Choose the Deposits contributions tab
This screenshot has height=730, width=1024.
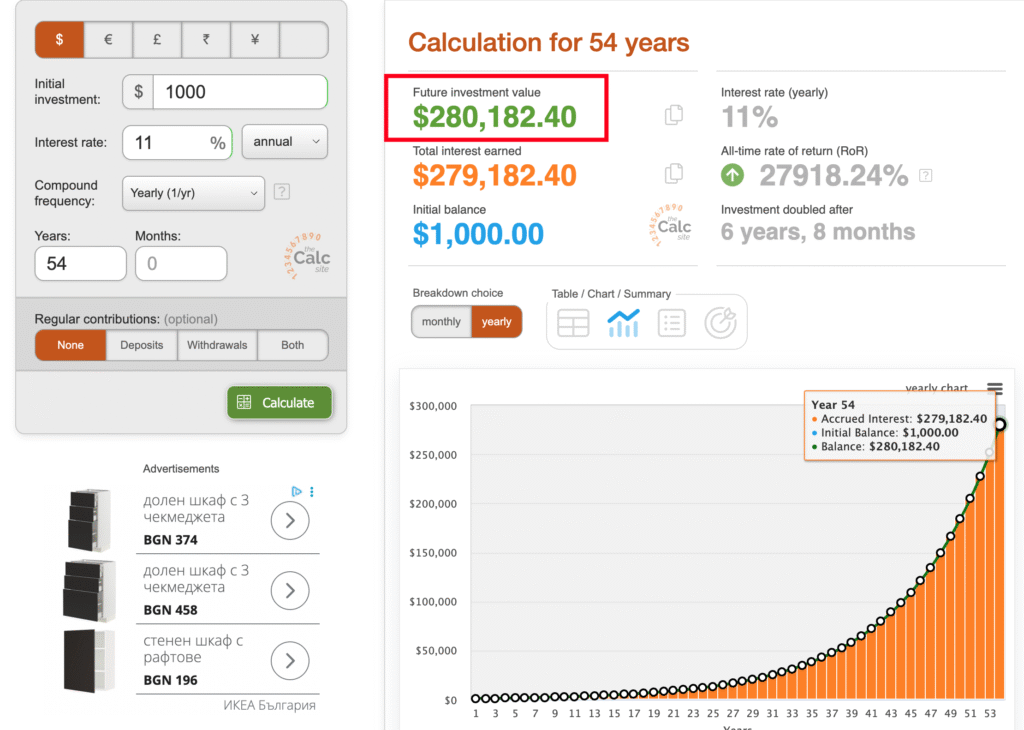tap(142, 345)
